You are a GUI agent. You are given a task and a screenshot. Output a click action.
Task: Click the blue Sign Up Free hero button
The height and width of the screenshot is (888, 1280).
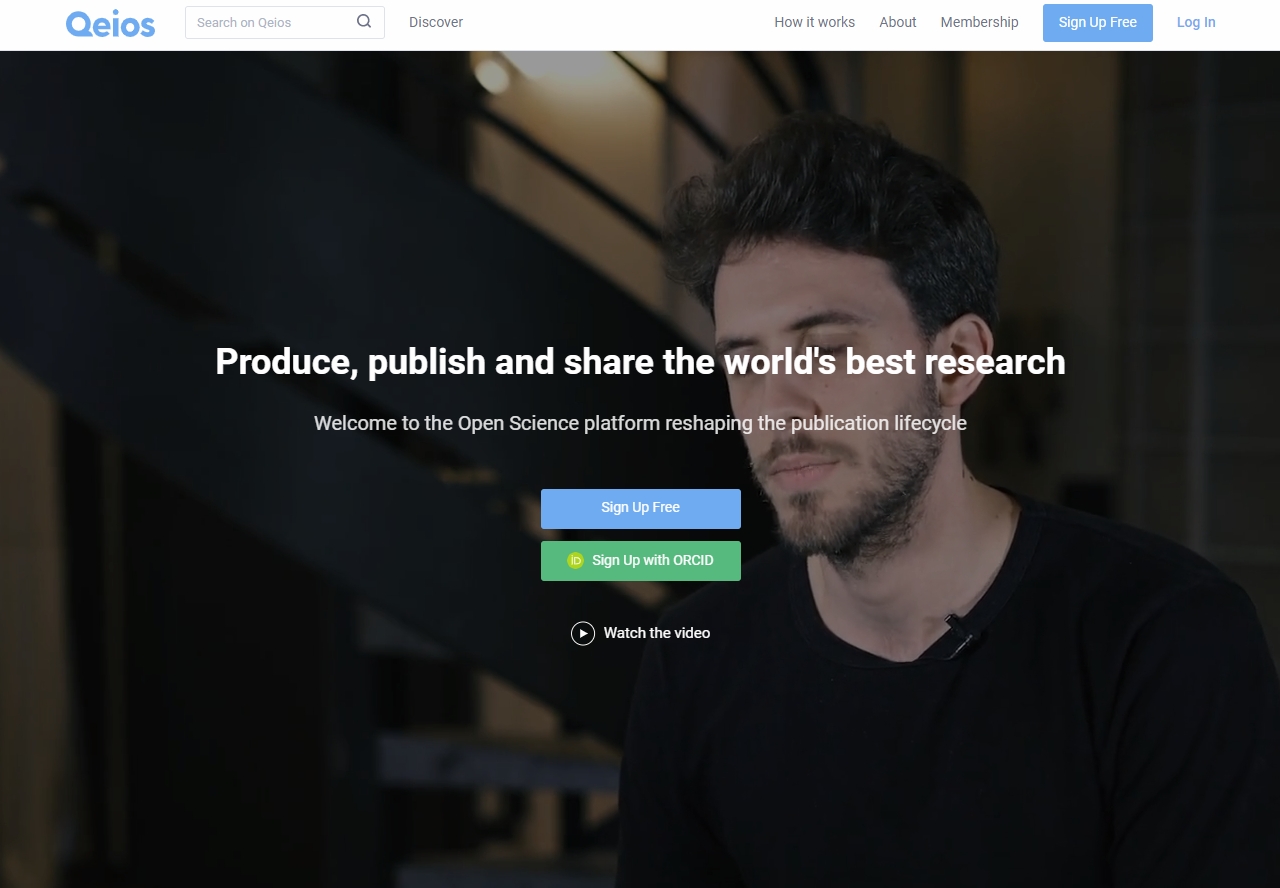click(641, 508)
